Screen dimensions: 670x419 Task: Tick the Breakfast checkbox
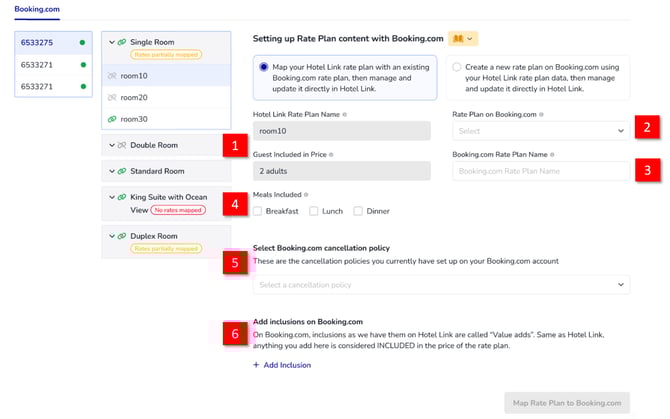click(258, 211)
